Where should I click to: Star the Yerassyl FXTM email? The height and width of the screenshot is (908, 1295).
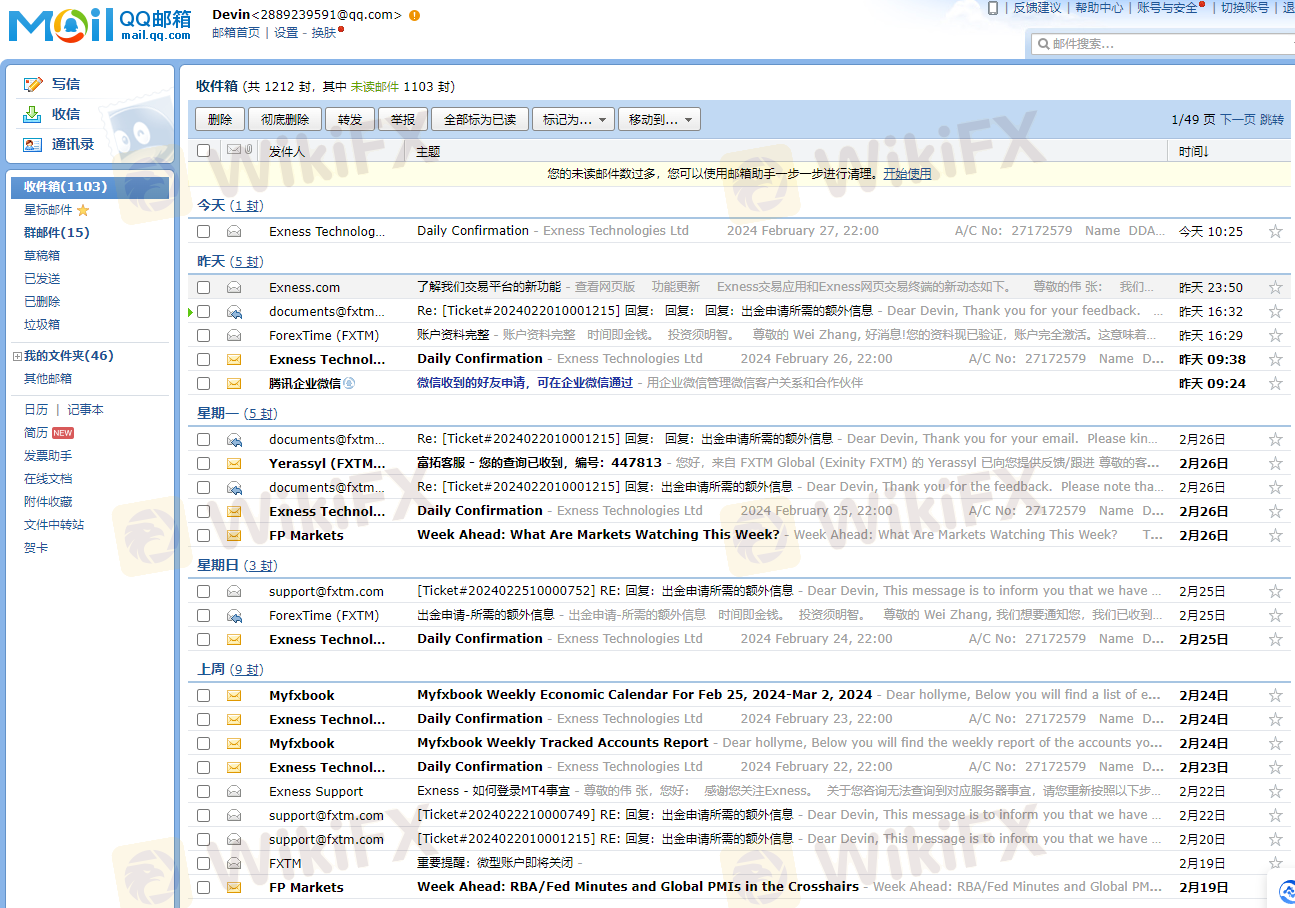coord(1275,463)
